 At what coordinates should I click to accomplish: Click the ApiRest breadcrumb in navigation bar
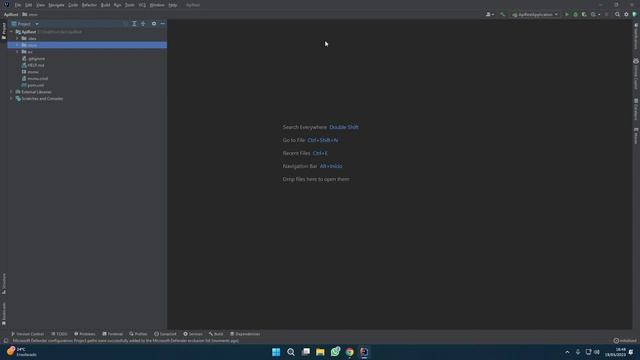(x=11, y=14)
